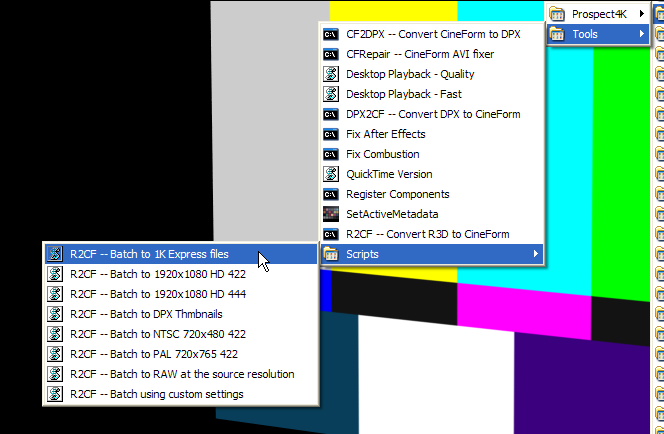This screenshot has width=664, height=434.
Task: Click the Prospect4K folder icon
Action: [x=557, y=14]
